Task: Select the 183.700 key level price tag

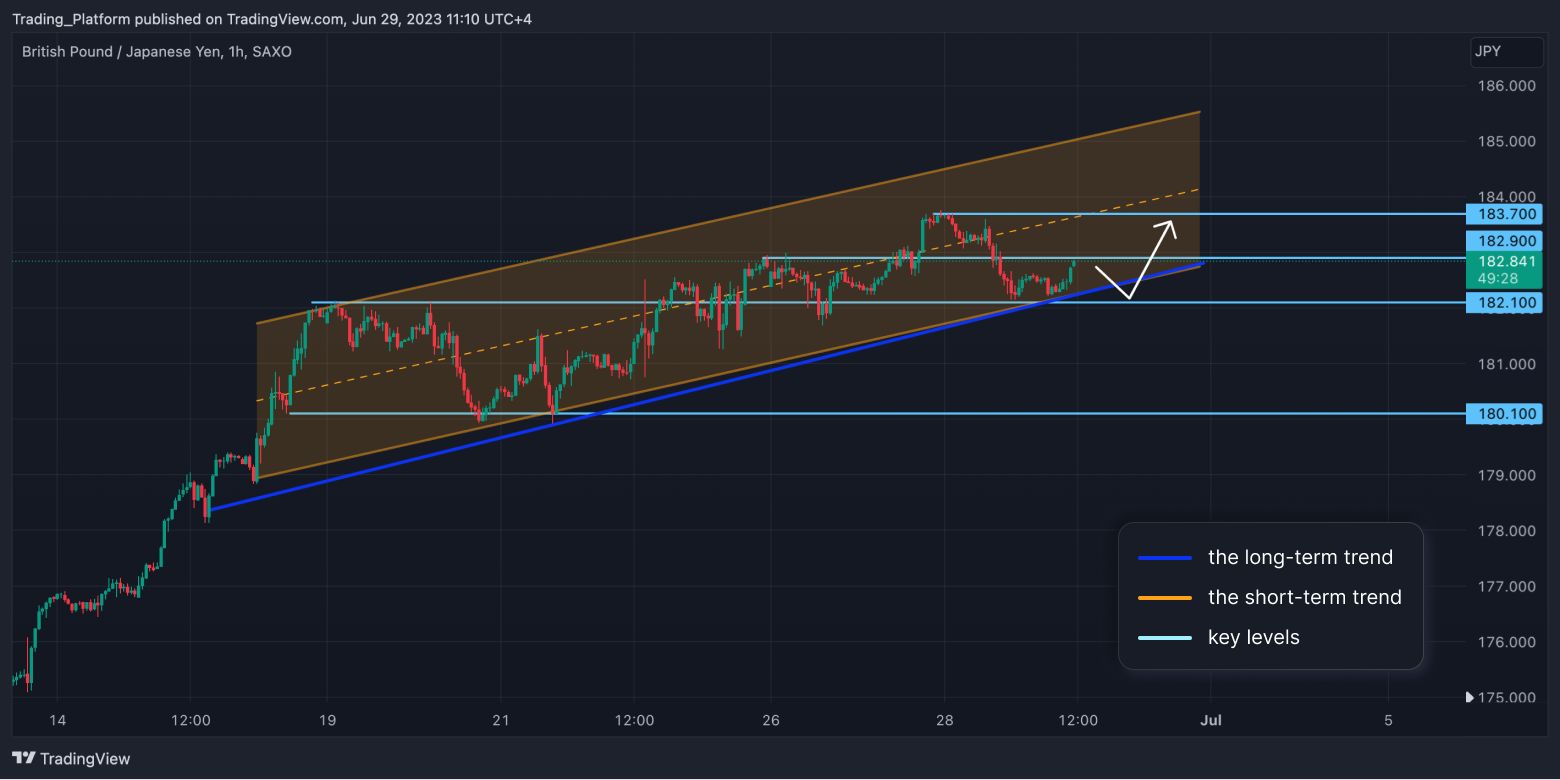Action: (1504, 214)
